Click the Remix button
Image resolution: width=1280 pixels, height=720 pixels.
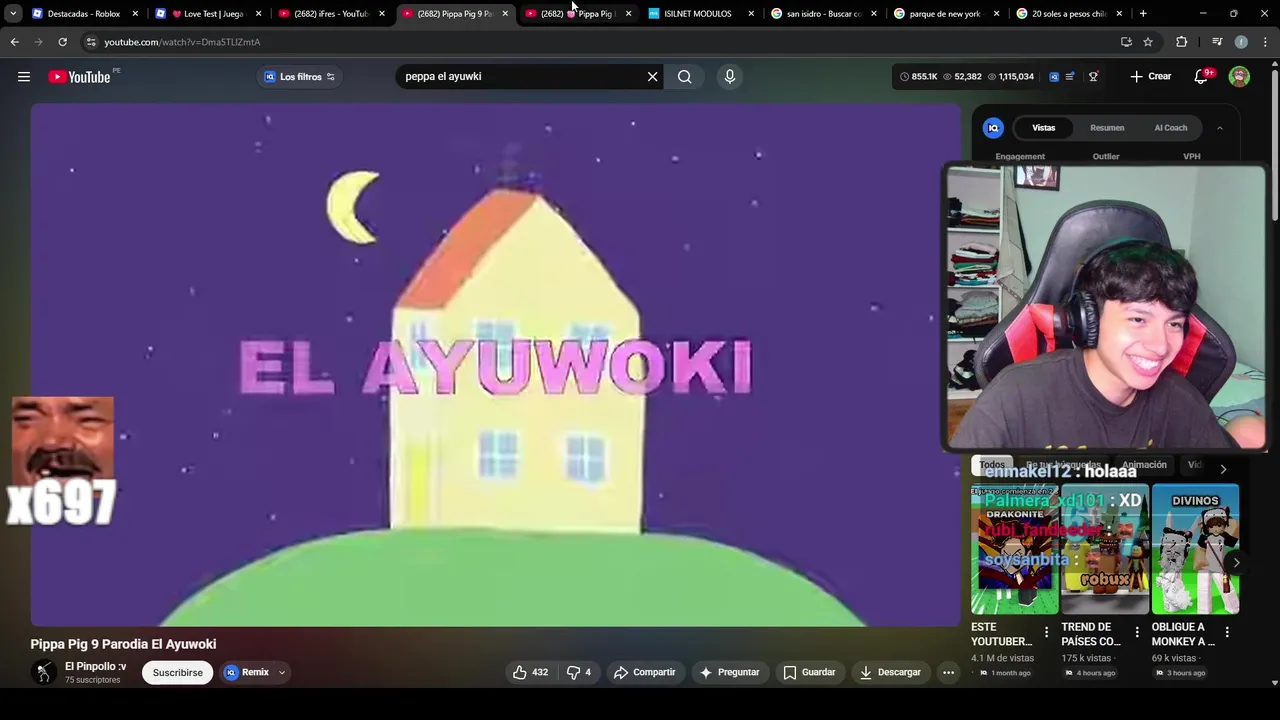point(246,673)
